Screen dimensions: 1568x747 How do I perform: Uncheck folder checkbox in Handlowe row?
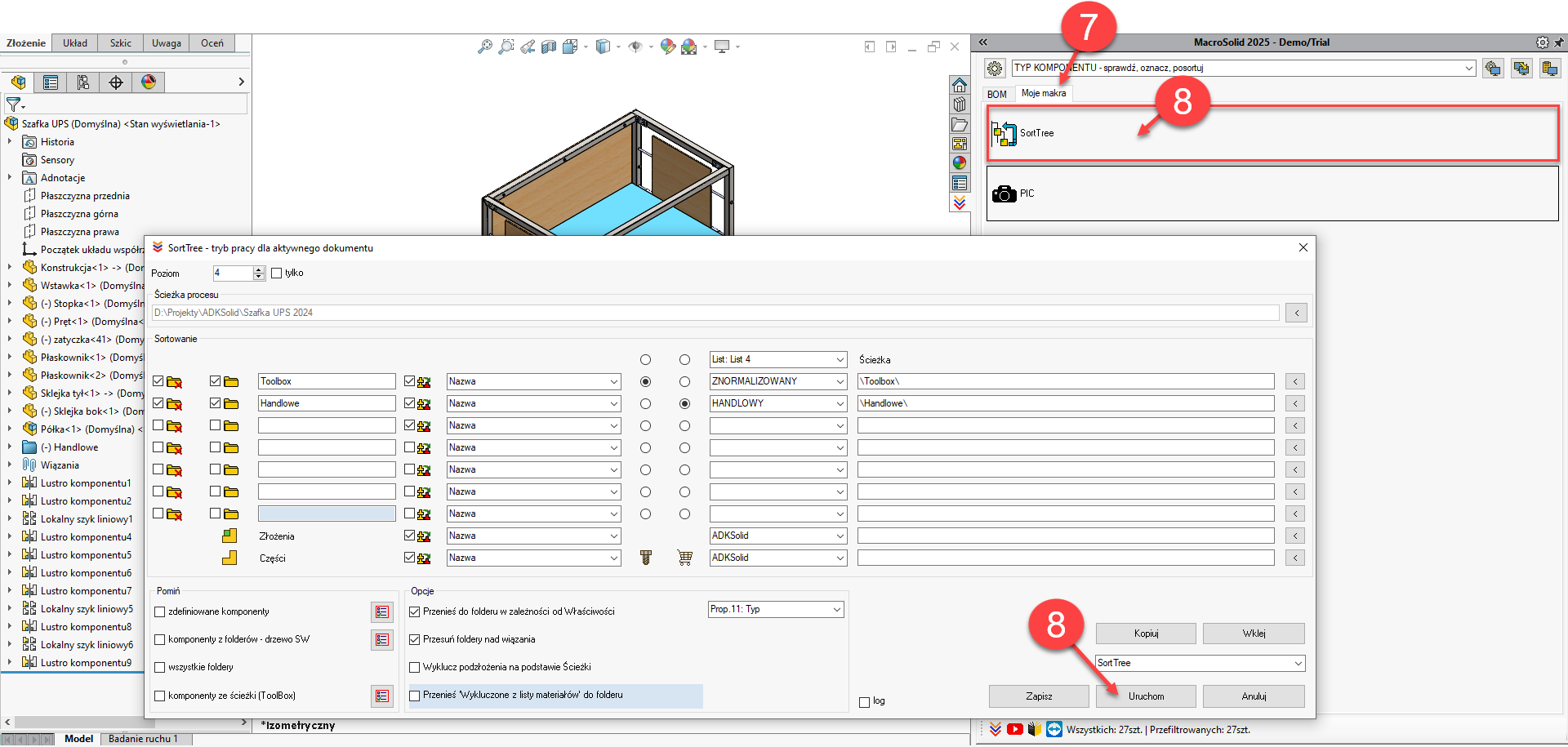(x=215, y=403)
